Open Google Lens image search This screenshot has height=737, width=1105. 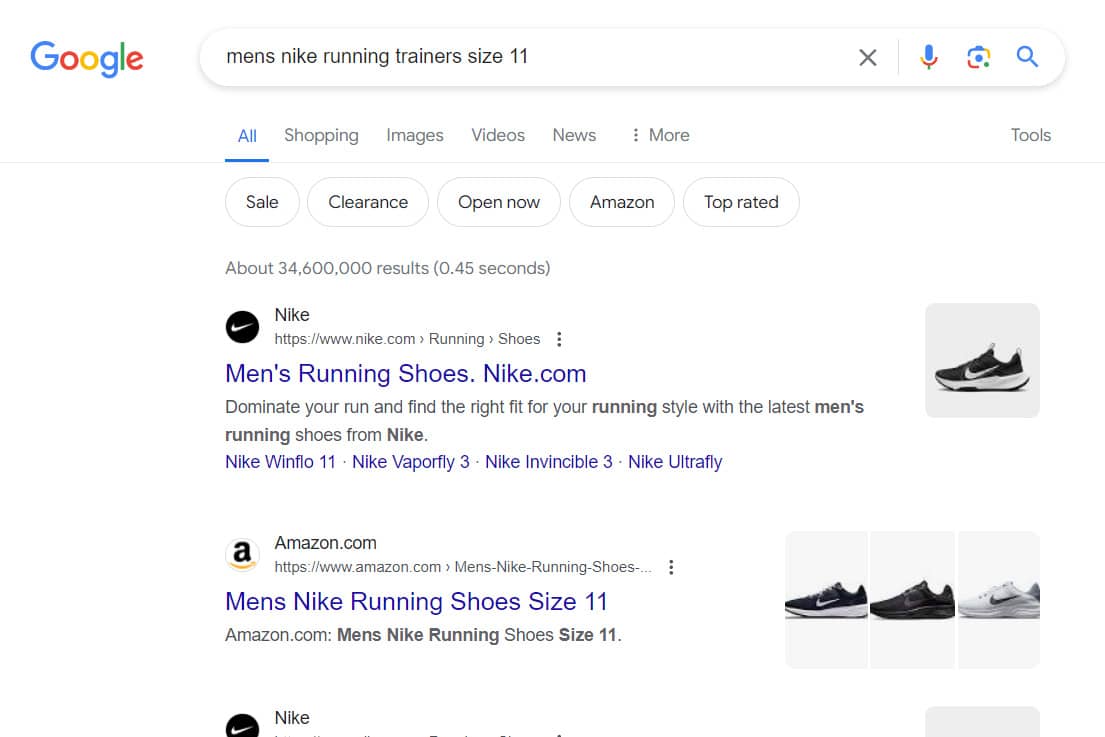click(x=978, y=57)
